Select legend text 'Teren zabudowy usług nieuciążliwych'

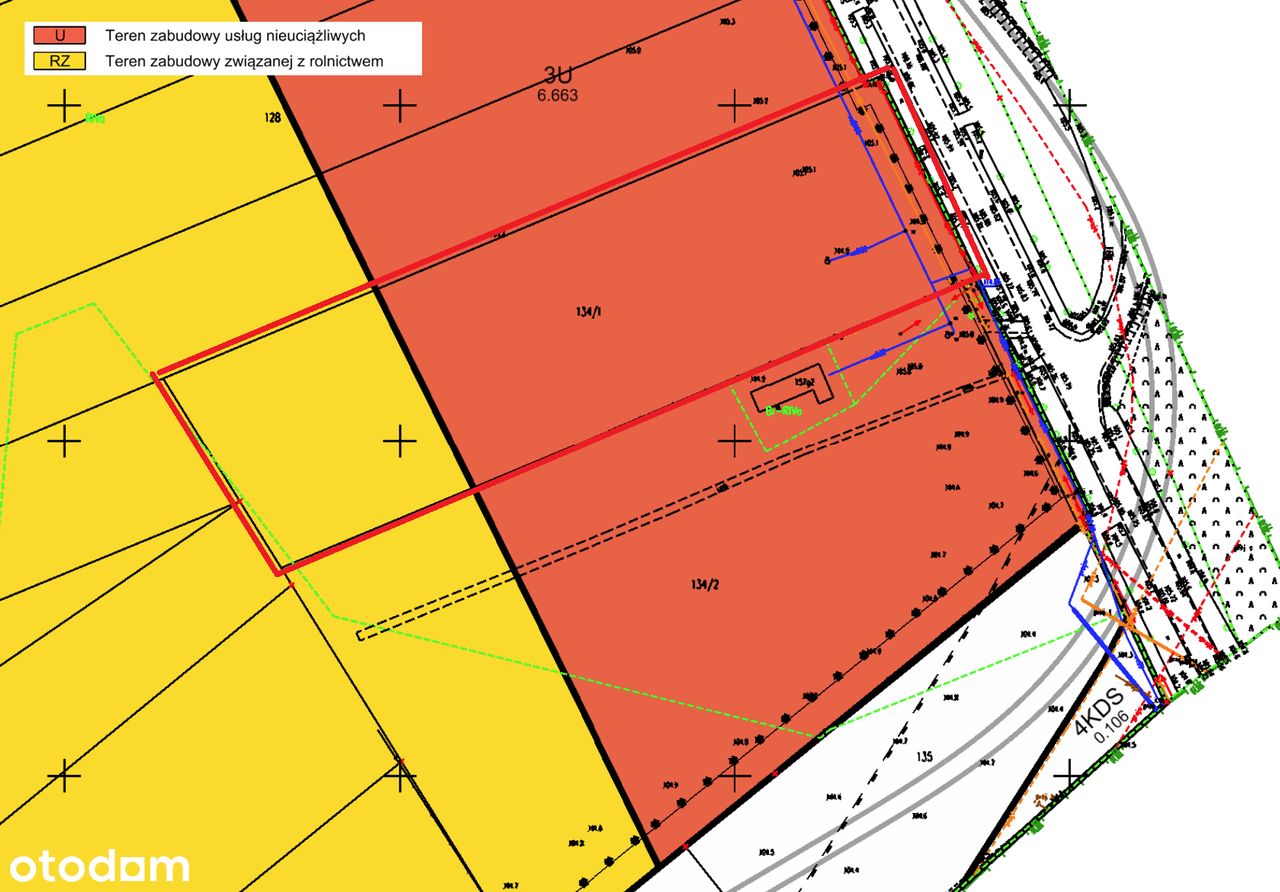pos(234,35)
